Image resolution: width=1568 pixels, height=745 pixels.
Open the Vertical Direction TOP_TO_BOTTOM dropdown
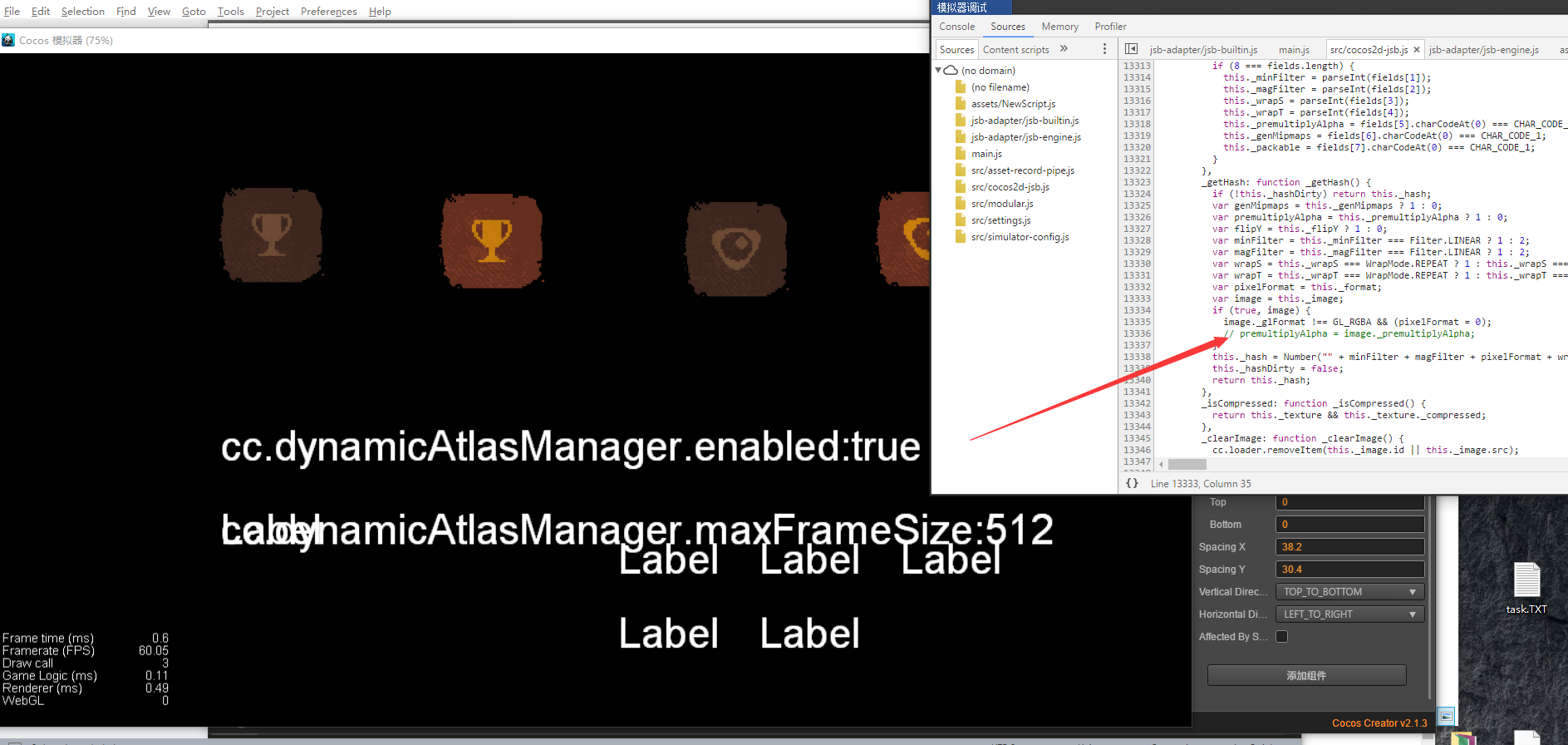click(1349, 592)
